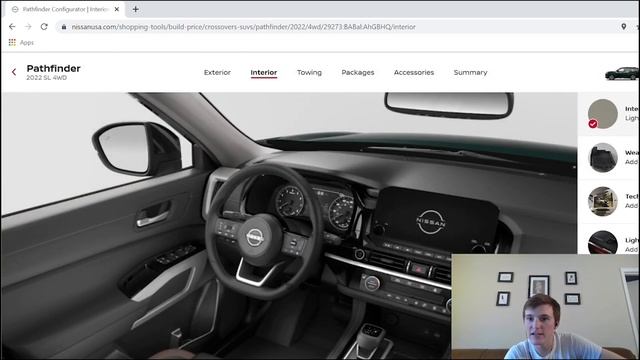The image size is (640, 360).
Task: Open the Towing tab
Action: click(x=309, y=72)
